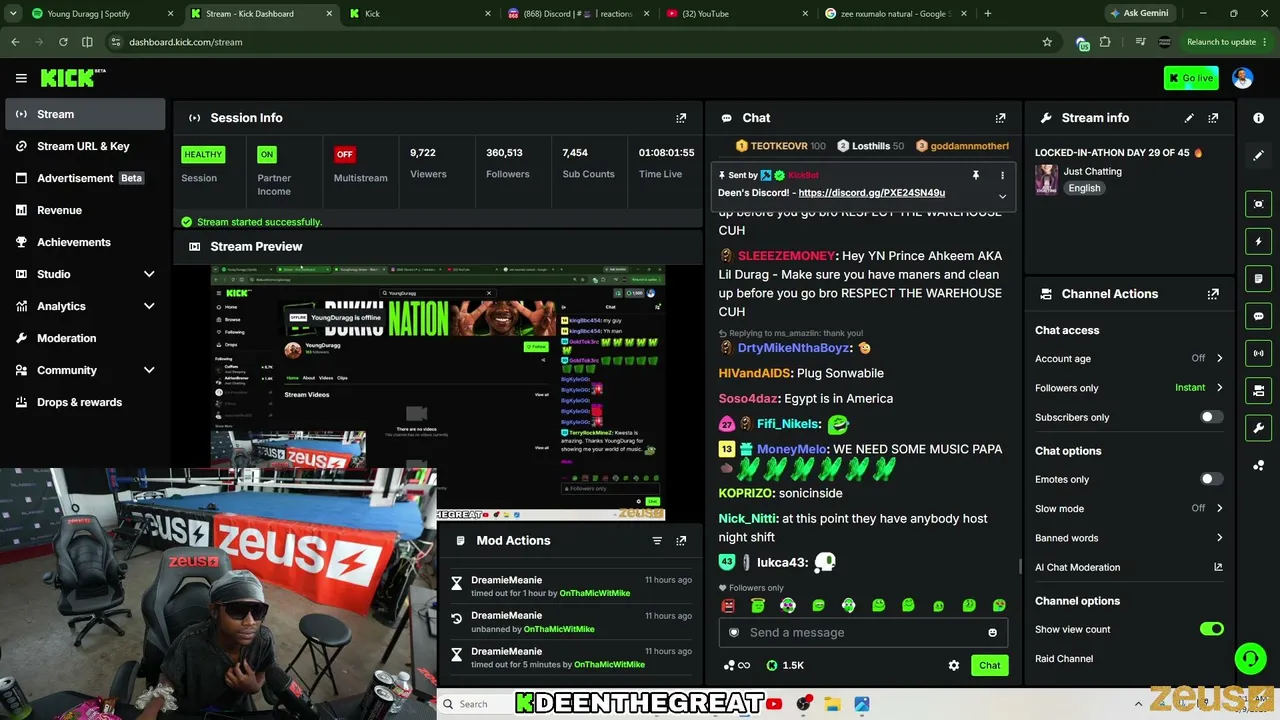The width and height of the screenshot is (1280, 720).
Task: Expand the Analytics sidebar section
Action: tap(149, 306)
